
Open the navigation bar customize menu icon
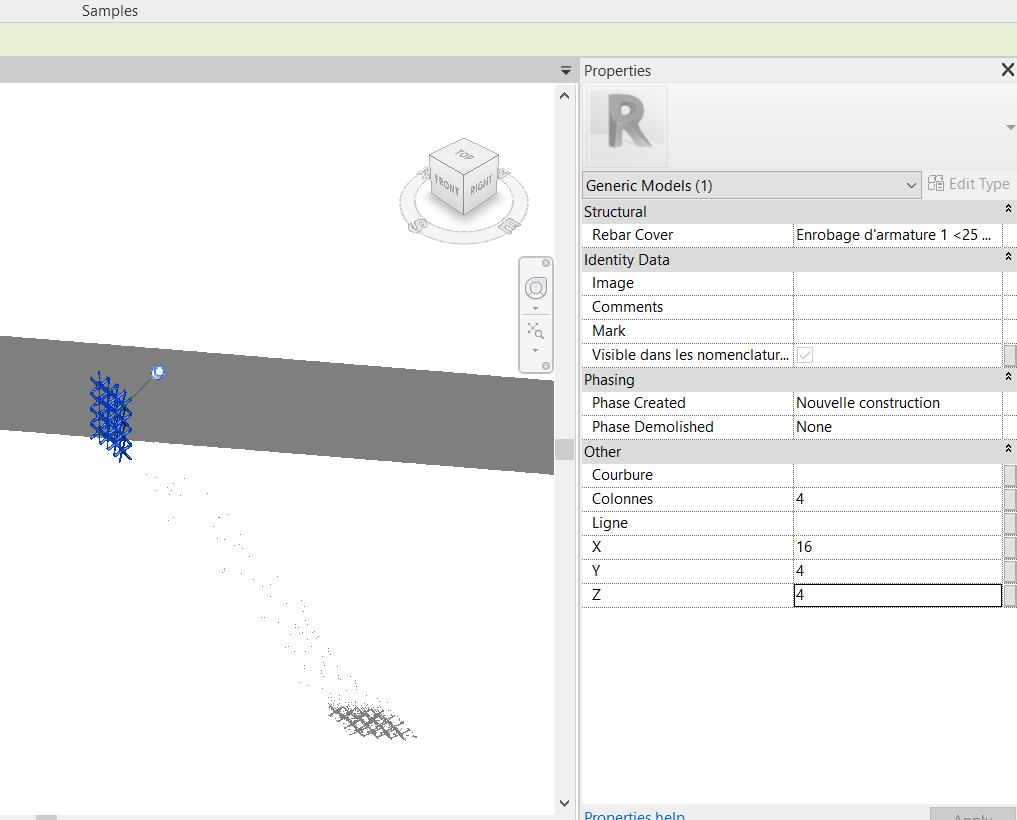(x=546, y=366)
